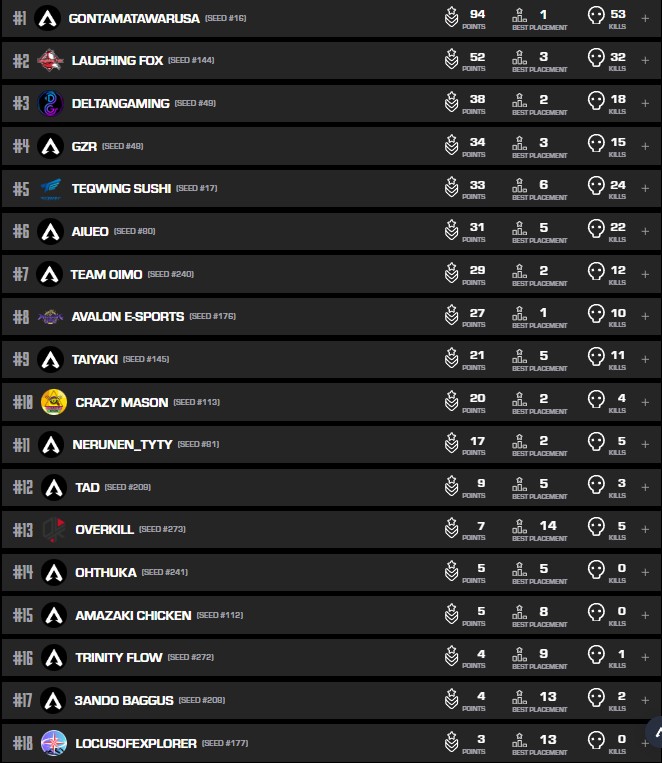662x763 pixels.
Task: Expand the Taiyaki row with plus
Action: click(x=645, y=359)
